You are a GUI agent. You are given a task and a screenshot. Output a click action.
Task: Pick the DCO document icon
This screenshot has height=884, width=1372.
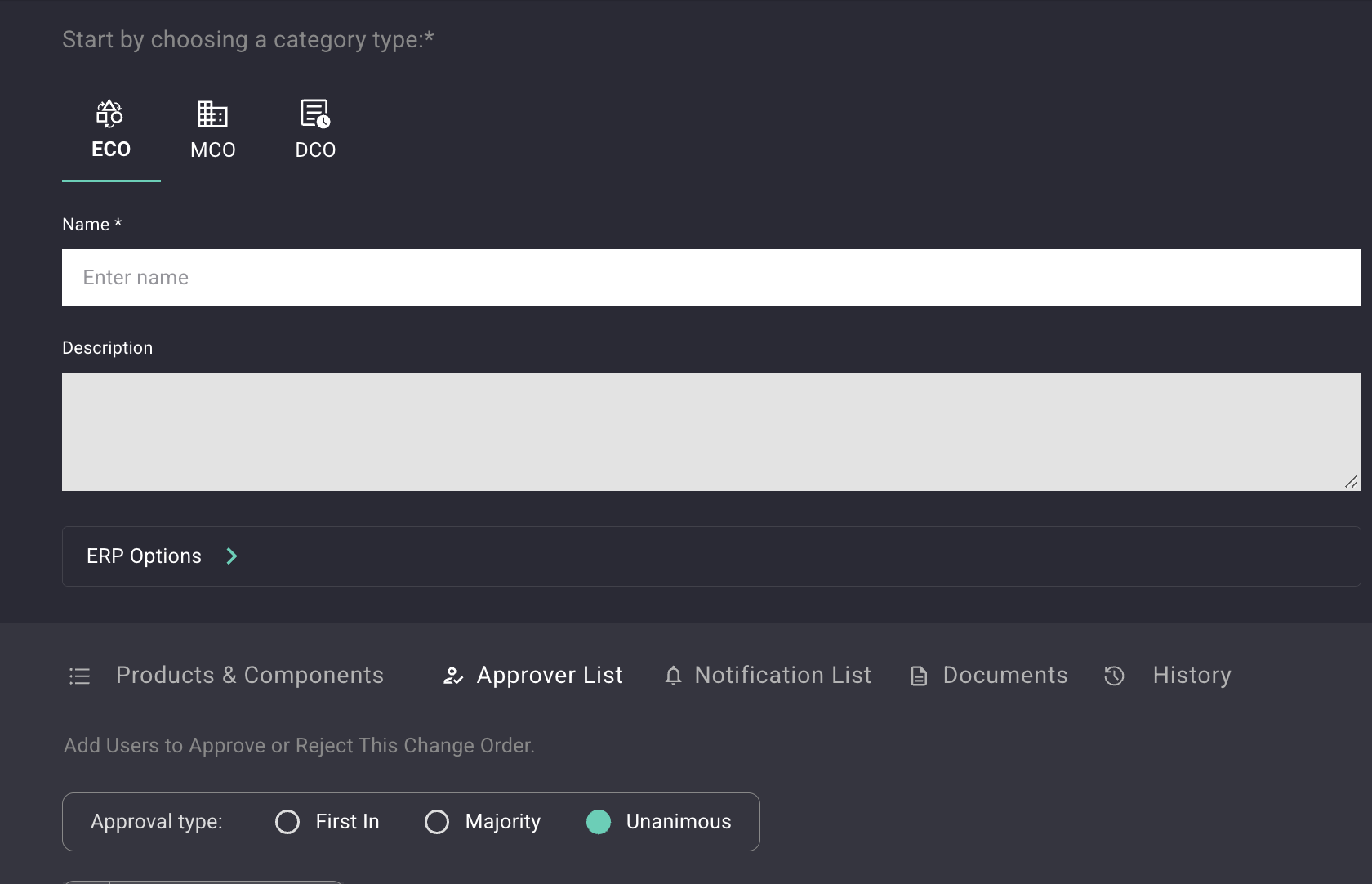tap(315, 114)
